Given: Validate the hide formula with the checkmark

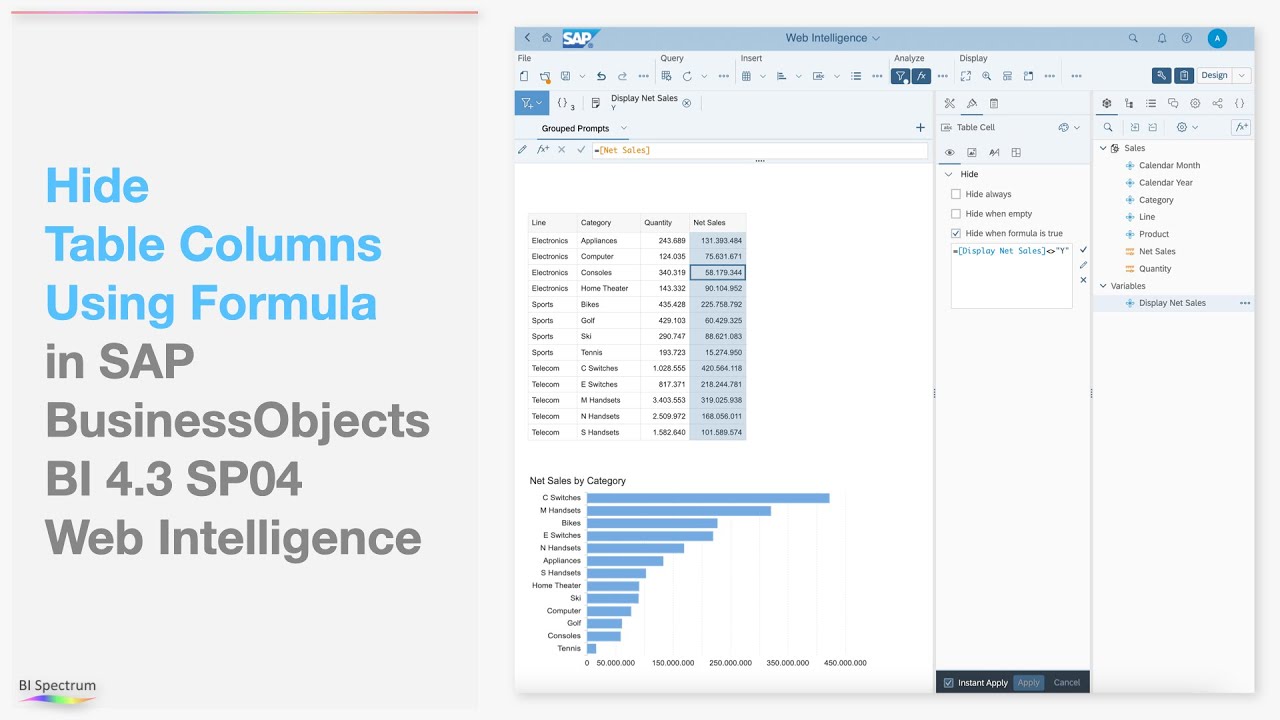Looking at the screenshot, I should 1083,250.
